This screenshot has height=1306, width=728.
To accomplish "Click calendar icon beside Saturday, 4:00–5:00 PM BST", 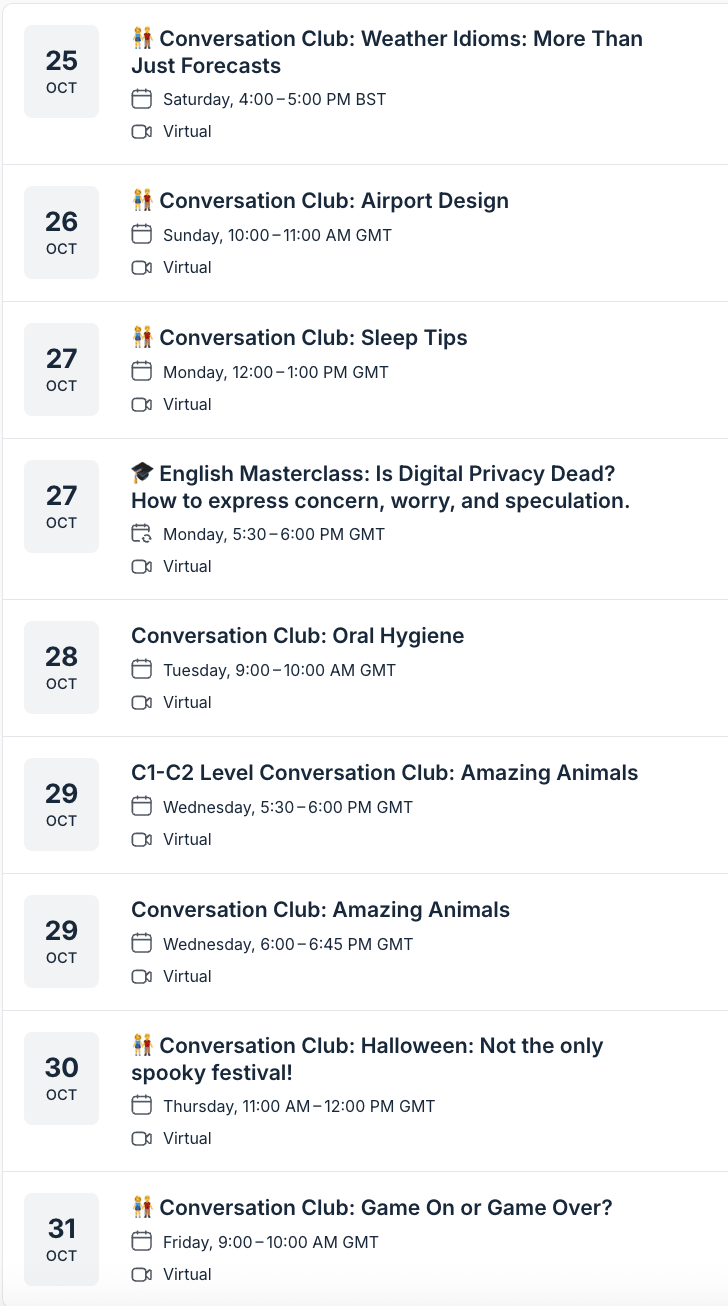I will [142, 99].
